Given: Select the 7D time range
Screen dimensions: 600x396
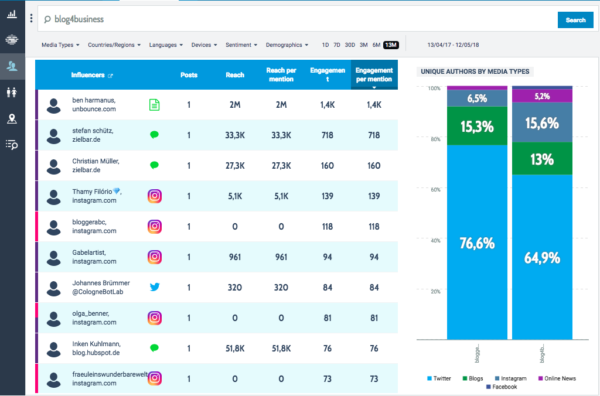Looking at the screenshot, I should tap(337, 45).
